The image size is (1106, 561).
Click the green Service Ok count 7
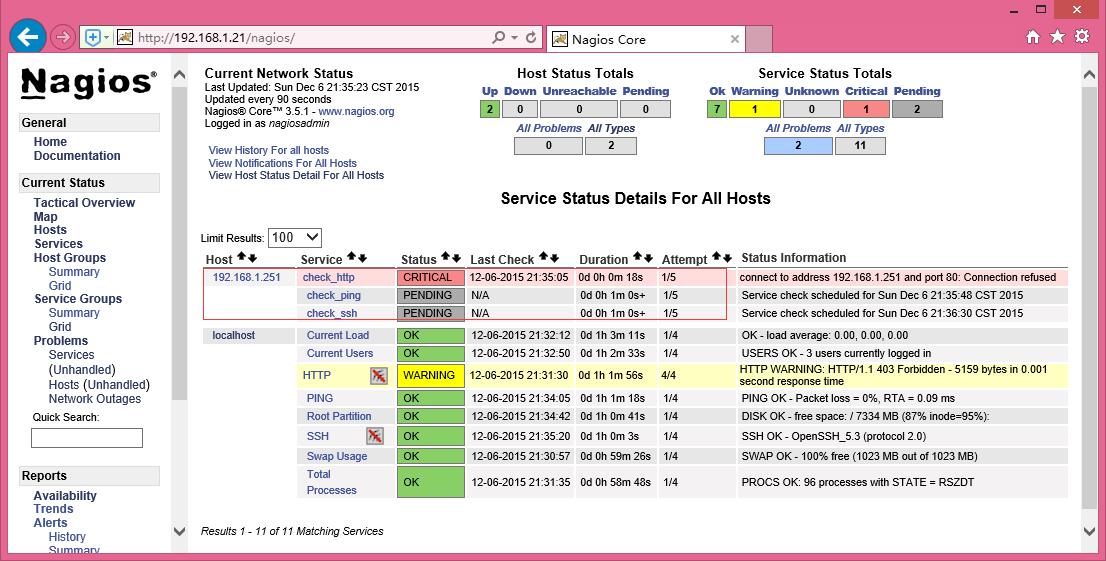[717, 109]
